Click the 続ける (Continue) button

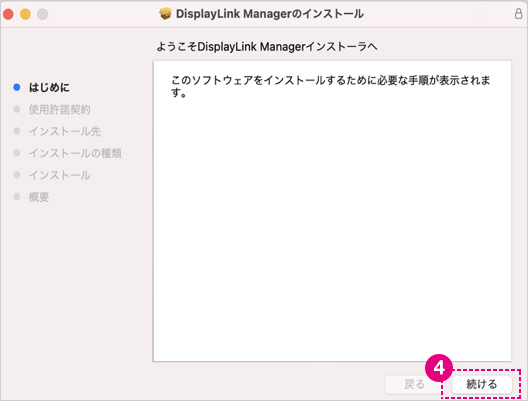click(482, 384)
